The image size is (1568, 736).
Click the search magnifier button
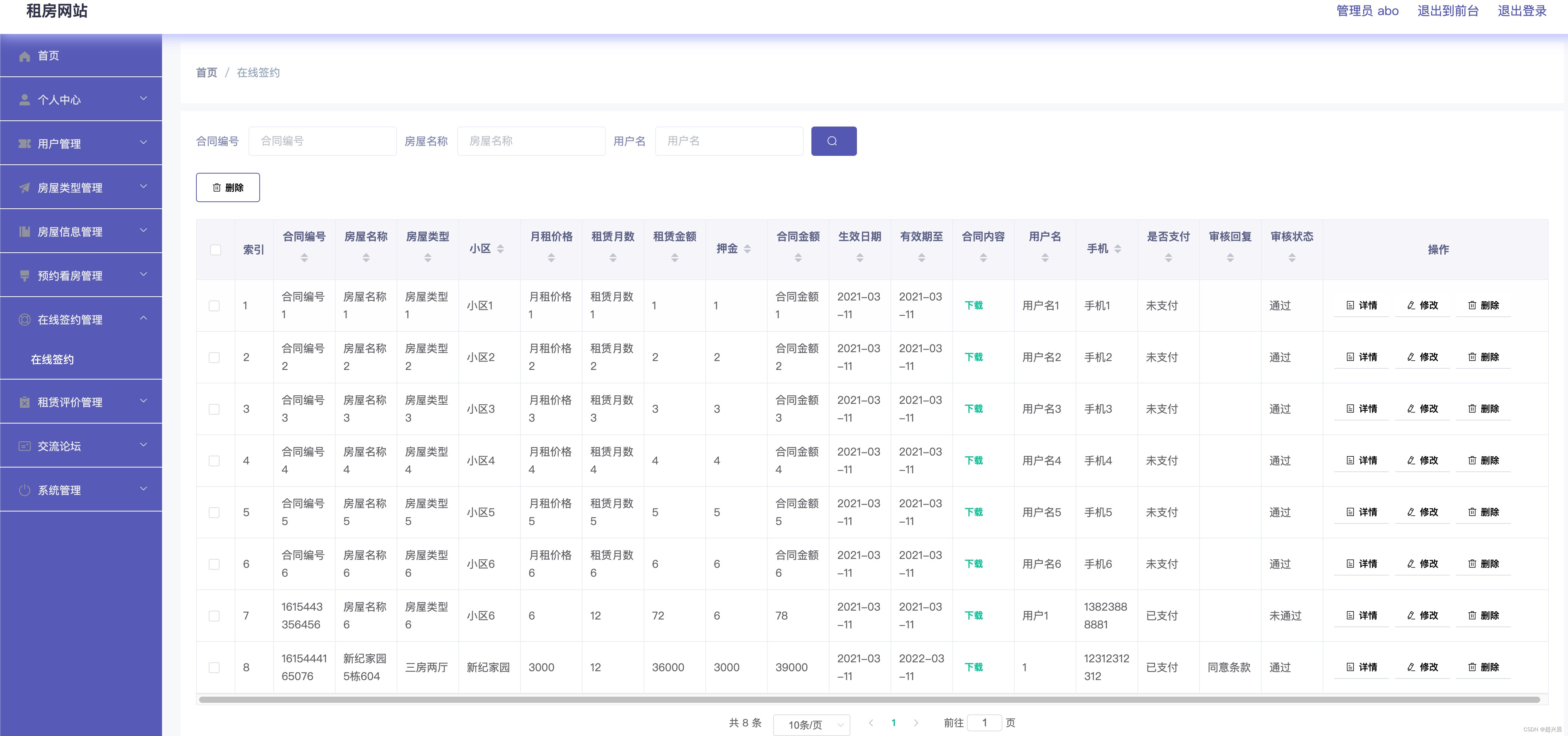pos(833,141)
